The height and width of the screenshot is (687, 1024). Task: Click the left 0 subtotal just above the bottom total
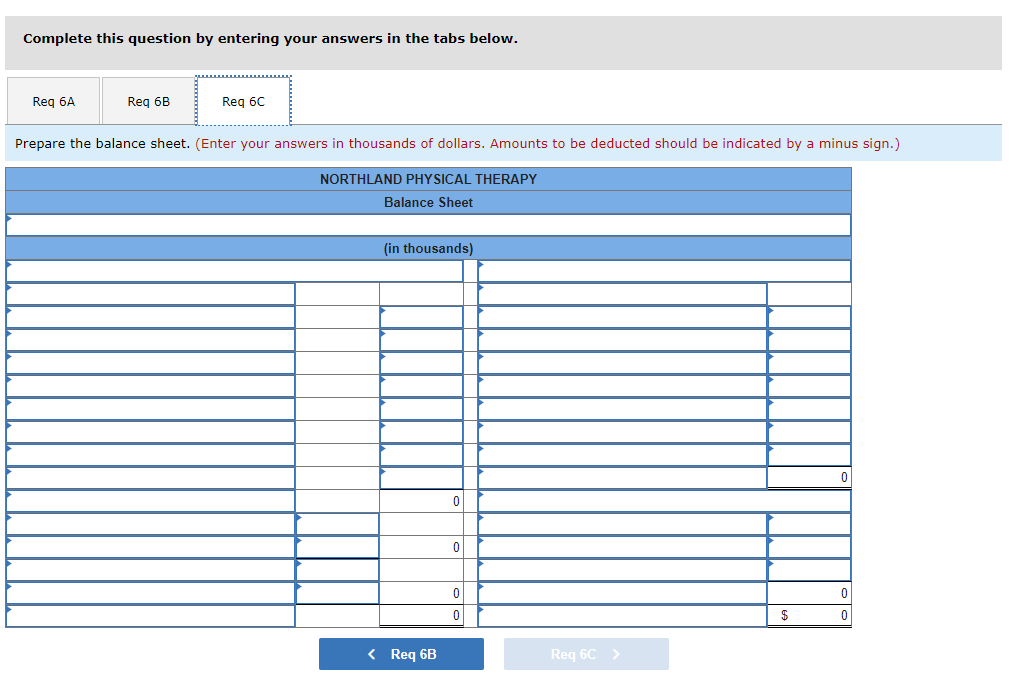tap(421, 593)
